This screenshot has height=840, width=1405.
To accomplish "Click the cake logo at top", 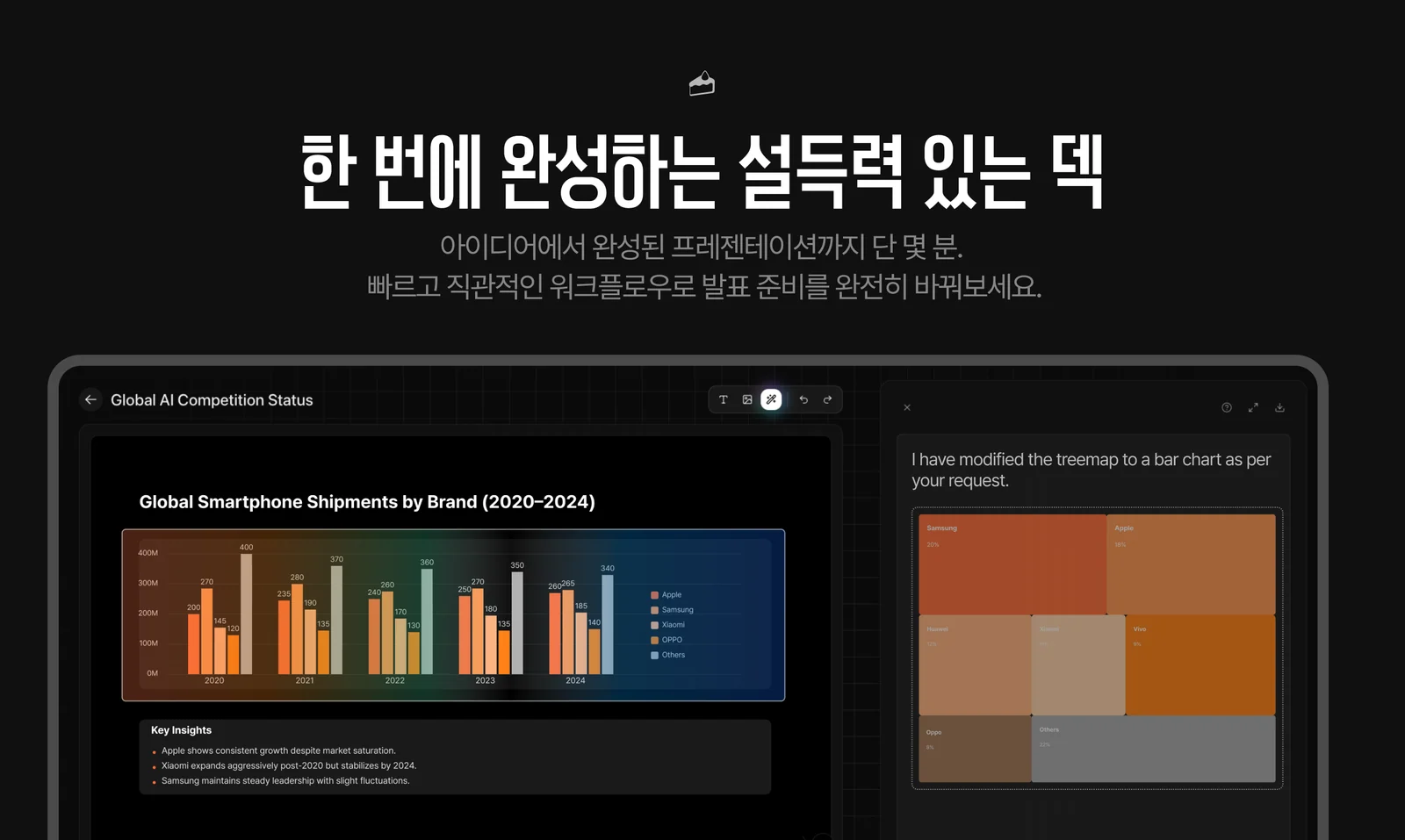I will point(702,83).
